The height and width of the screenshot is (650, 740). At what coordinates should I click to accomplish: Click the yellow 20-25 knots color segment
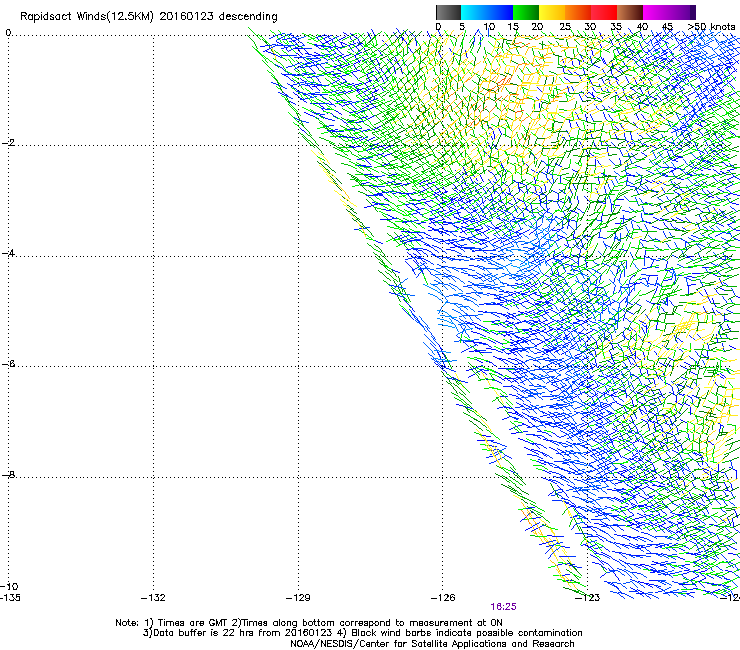click(552, 12)
